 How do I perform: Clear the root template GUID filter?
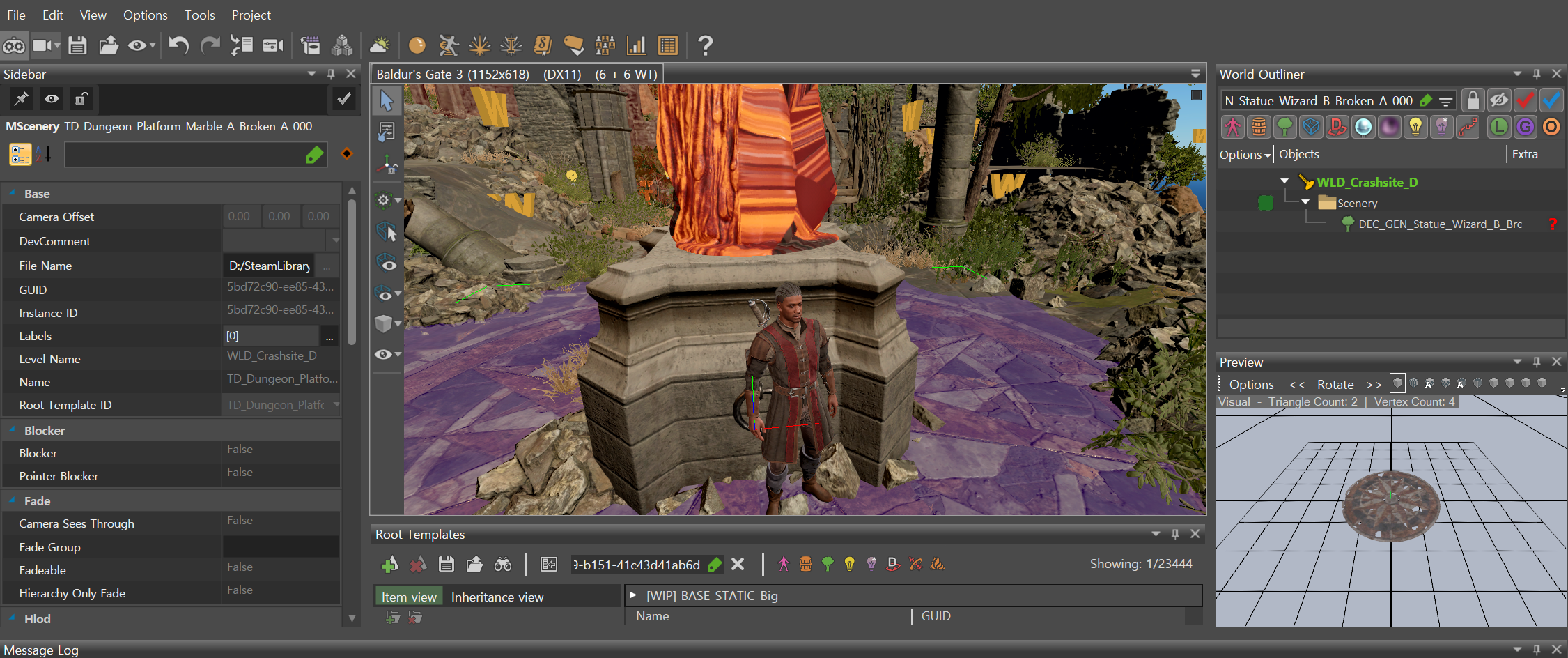point(738,565)
